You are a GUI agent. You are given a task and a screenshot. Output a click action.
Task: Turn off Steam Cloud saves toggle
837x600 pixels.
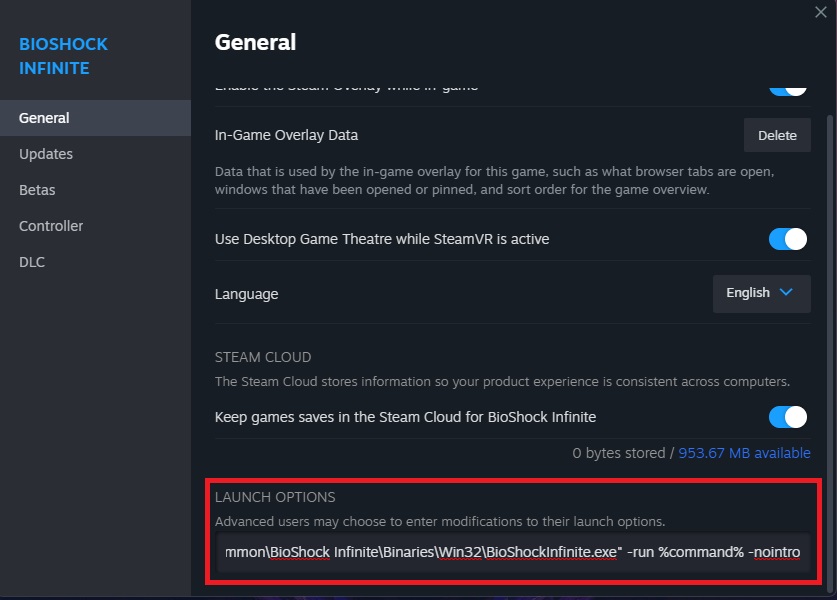coord(787,416)
